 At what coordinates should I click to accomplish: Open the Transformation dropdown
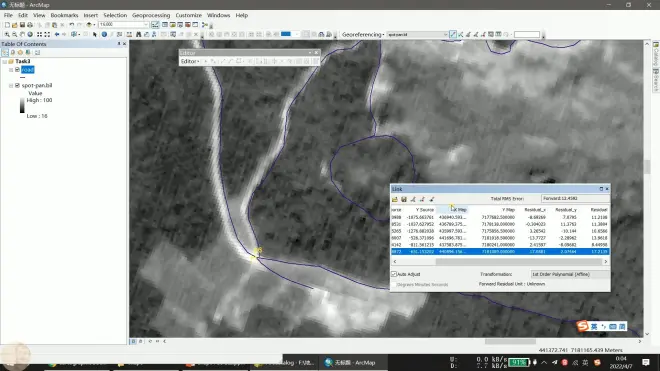point(570,274)
